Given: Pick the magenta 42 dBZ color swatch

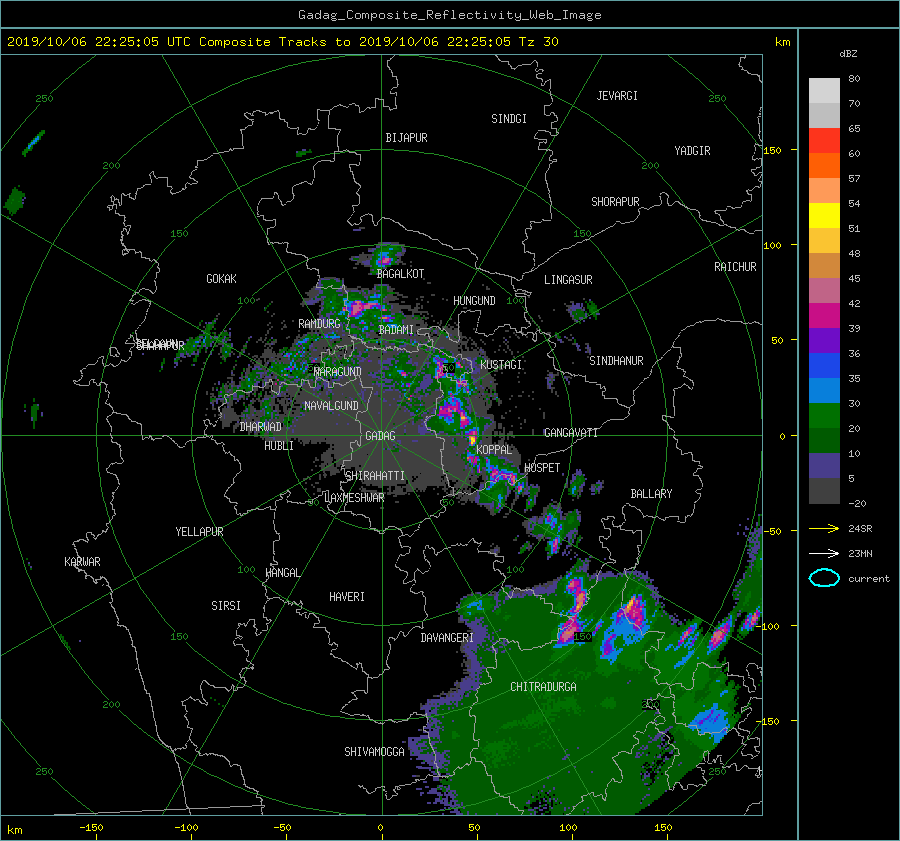Looking at the screenshot, I should (824, 315).
